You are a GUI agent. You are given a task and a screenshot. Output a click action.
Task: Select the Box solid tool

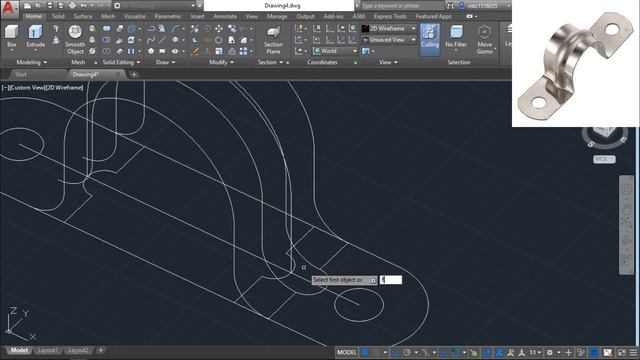11,37
